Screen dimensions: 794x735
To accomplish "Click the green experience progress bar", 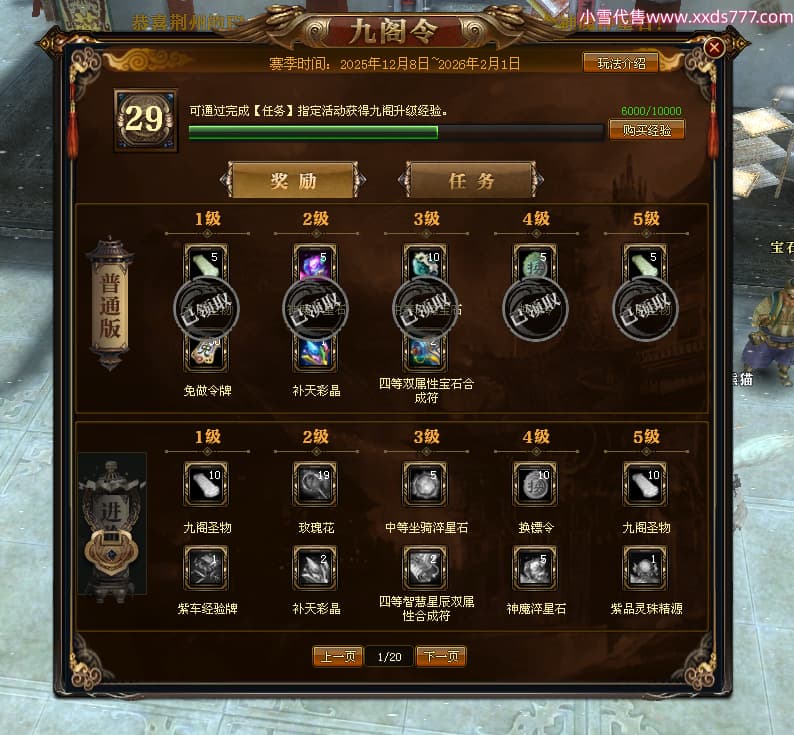I will [395, 133].
